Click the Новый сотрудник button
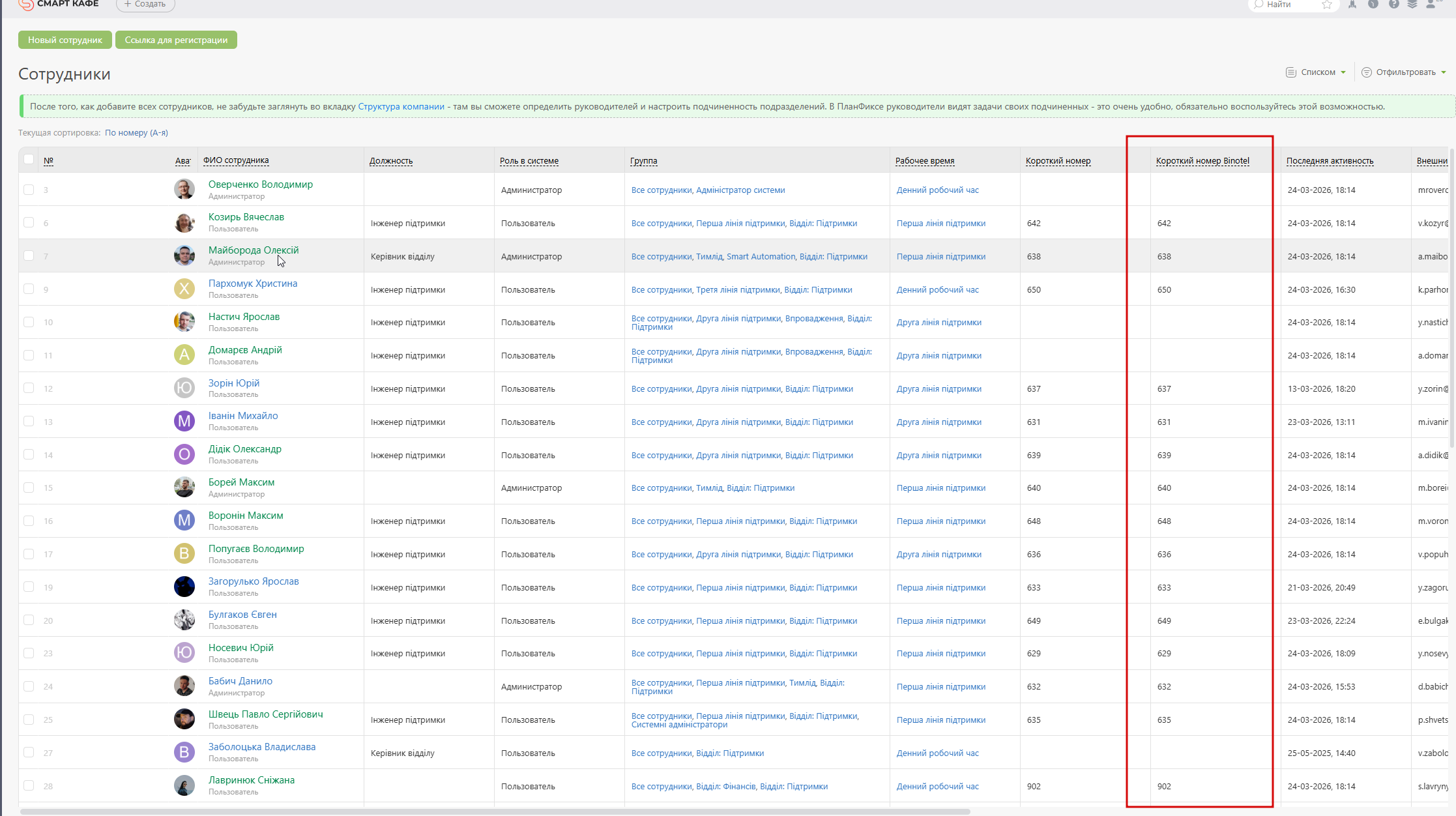 pos(65,40)
